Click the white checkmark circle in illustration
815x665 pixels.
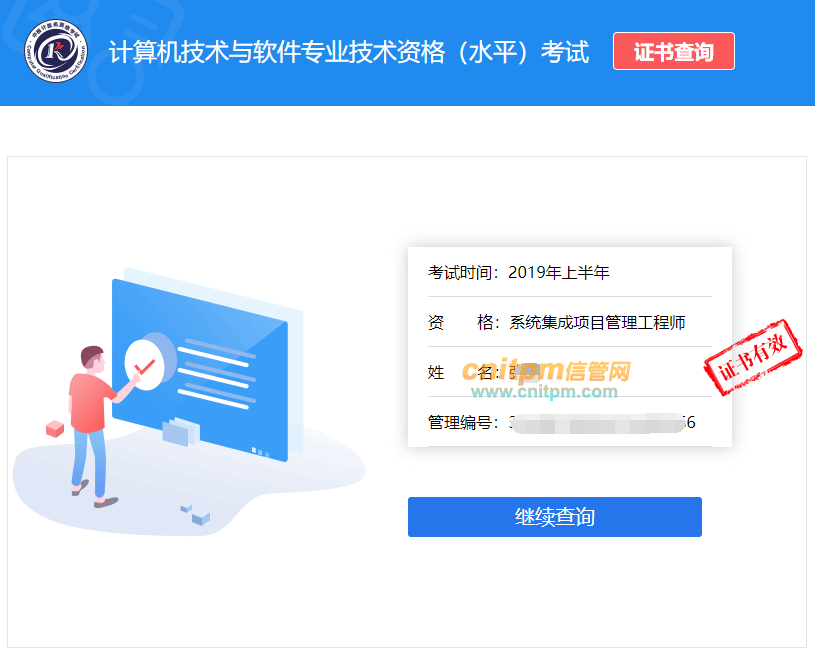(144, 365)
